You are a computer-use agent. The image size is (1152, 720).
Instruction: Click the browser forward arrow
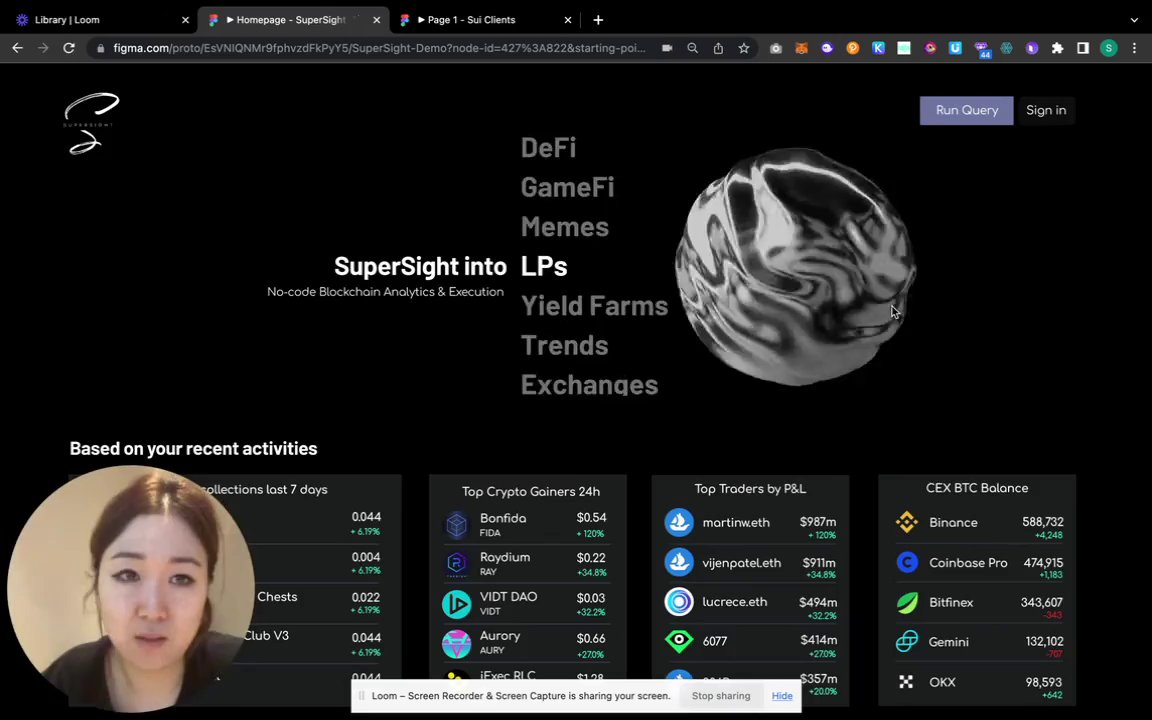point(43,48)
